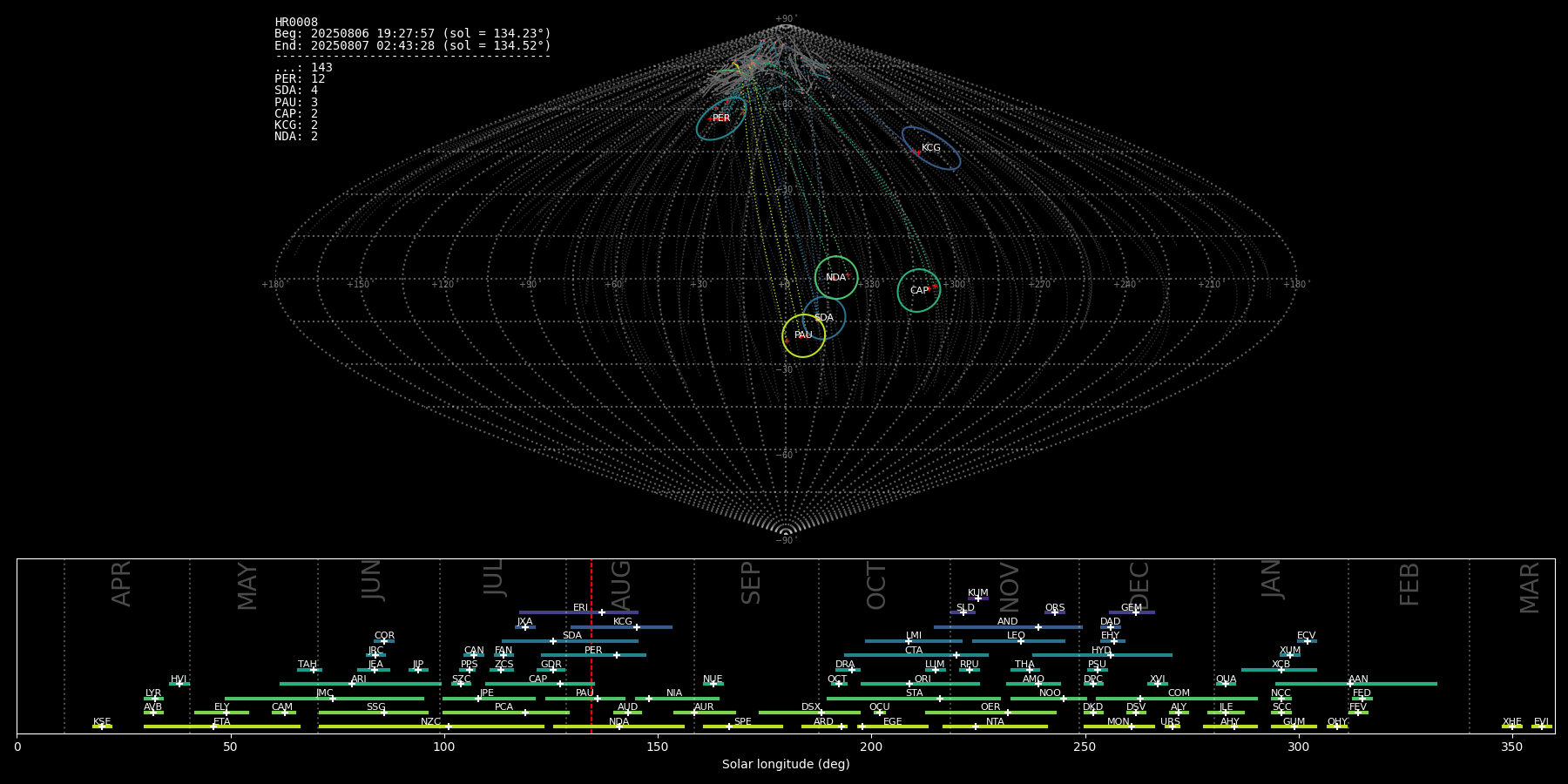The width and height of the screenshot is (1568, 784).
Task: Click the ETA shower bar in timeline
Action: point(222,727)
